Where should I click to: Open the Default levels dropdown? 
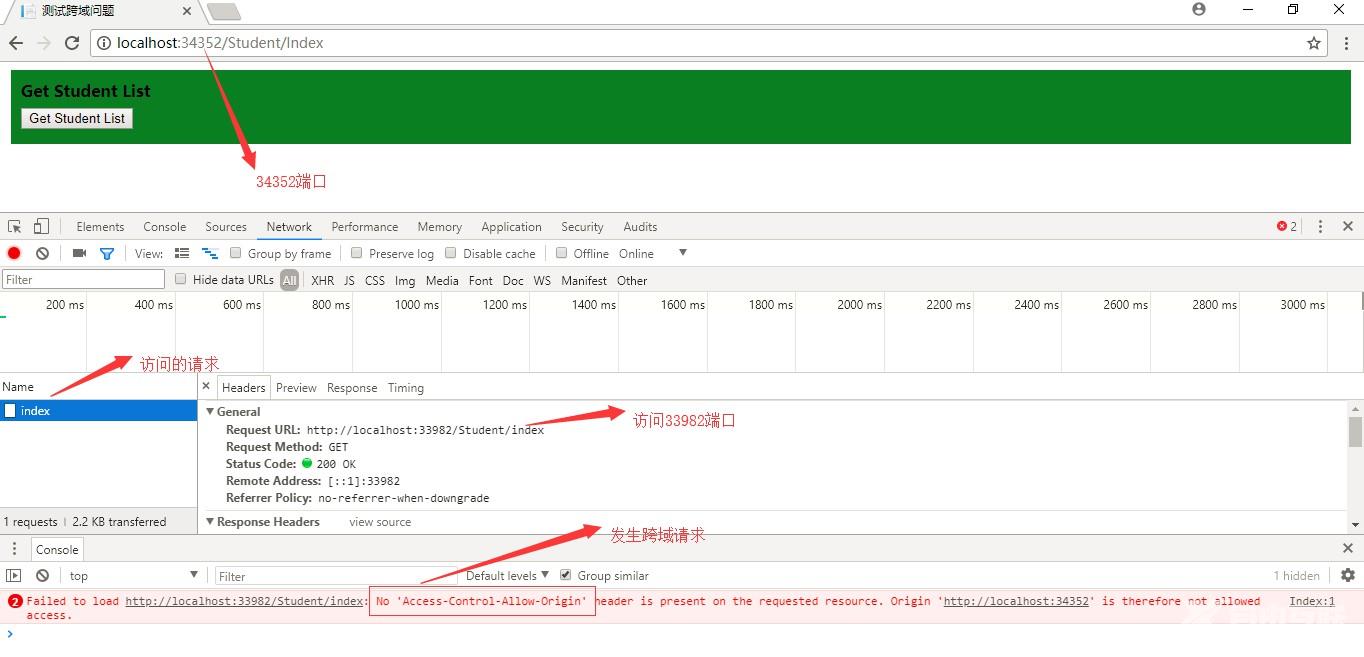[x=507, y=575]
